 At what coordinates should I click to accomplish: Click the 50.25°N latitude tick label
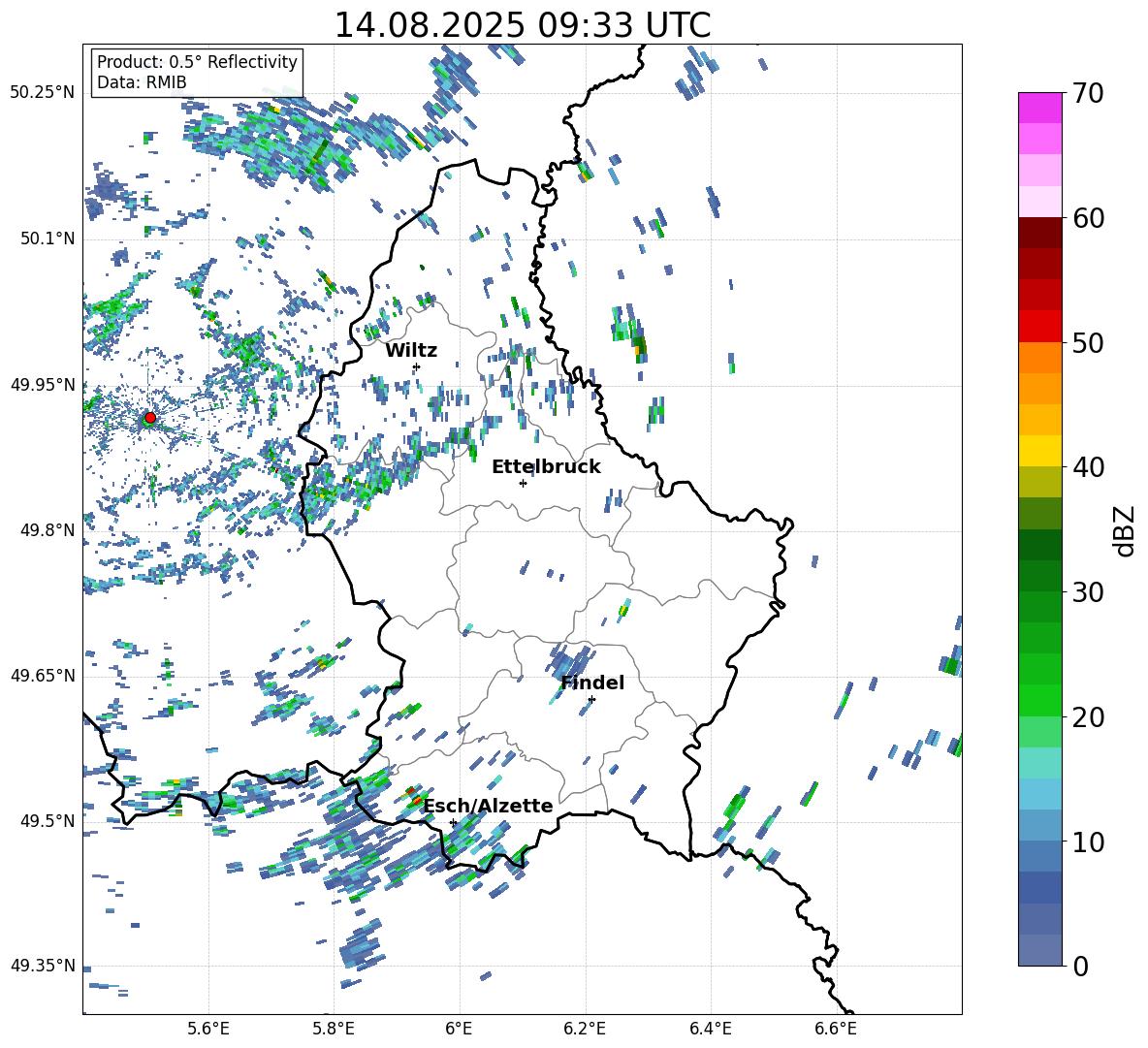pos(43,92)
